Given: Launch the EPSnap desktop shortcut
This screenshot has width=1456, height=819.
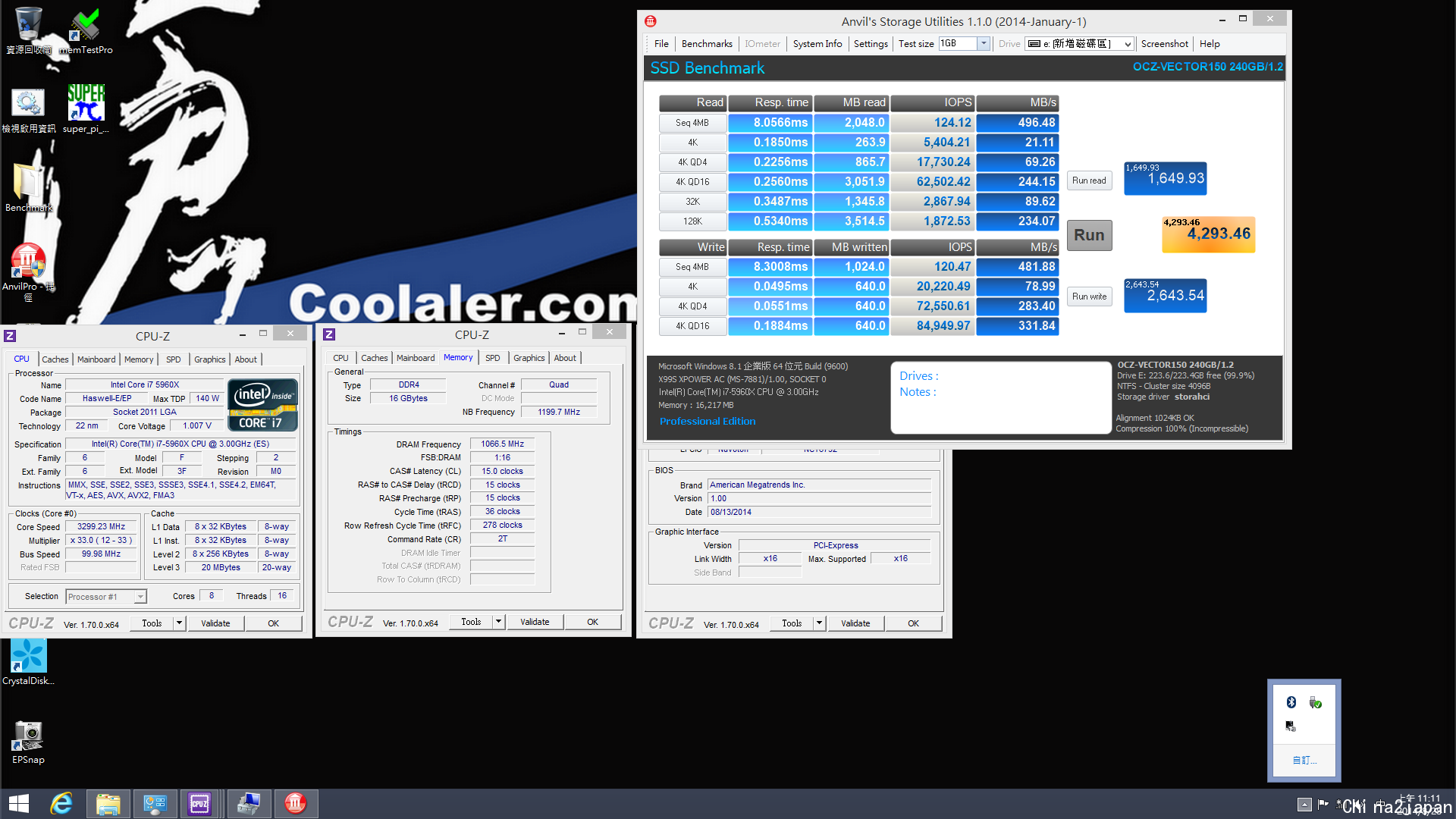Looking at the screenshot, I should tap(28, 741).
